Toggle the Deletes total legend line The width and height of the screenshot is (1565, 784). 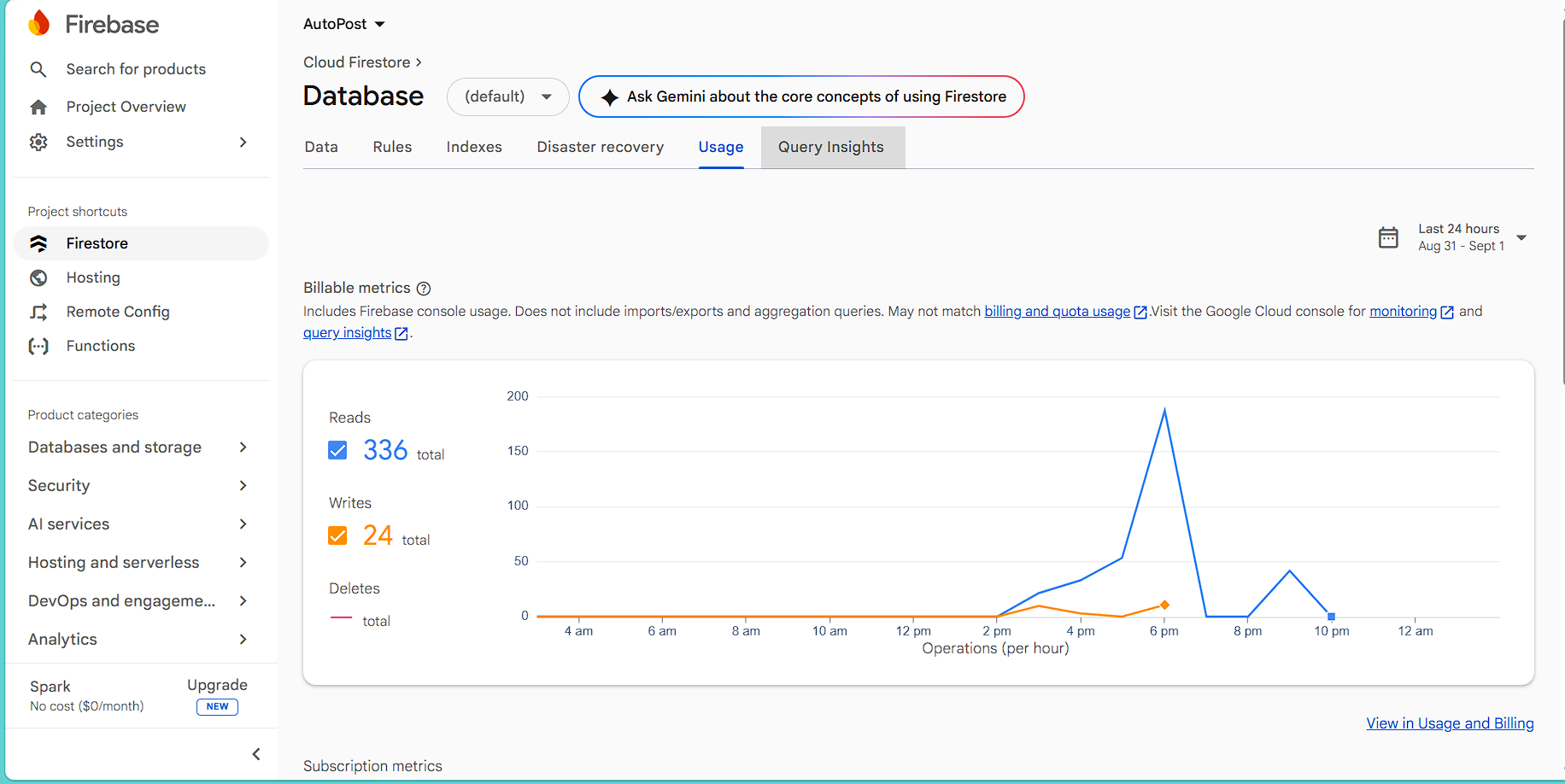[x=341, y=617]
